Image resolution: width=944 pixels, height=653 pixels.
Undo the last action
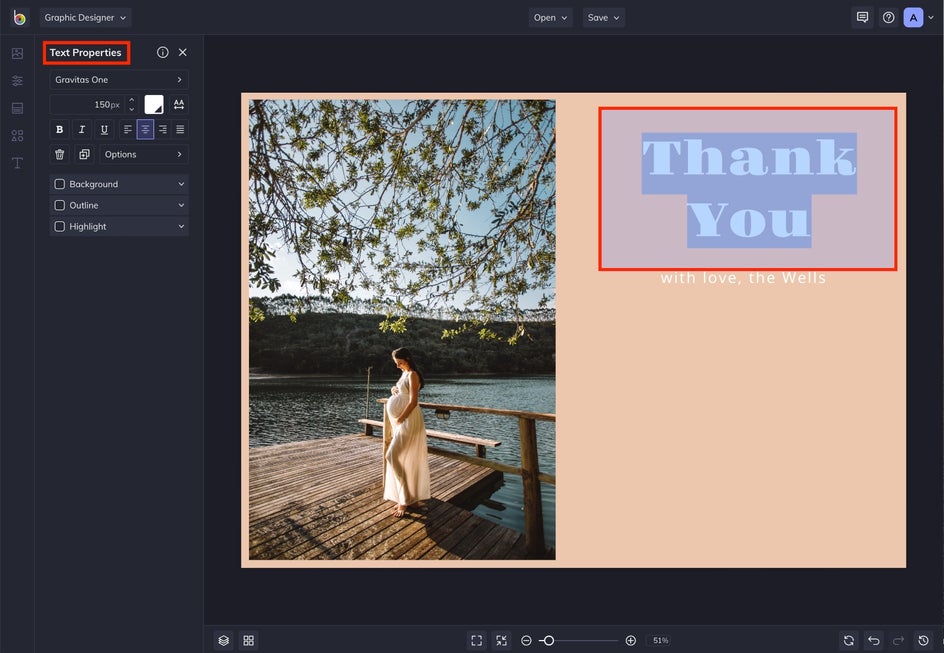pos(874,640)
